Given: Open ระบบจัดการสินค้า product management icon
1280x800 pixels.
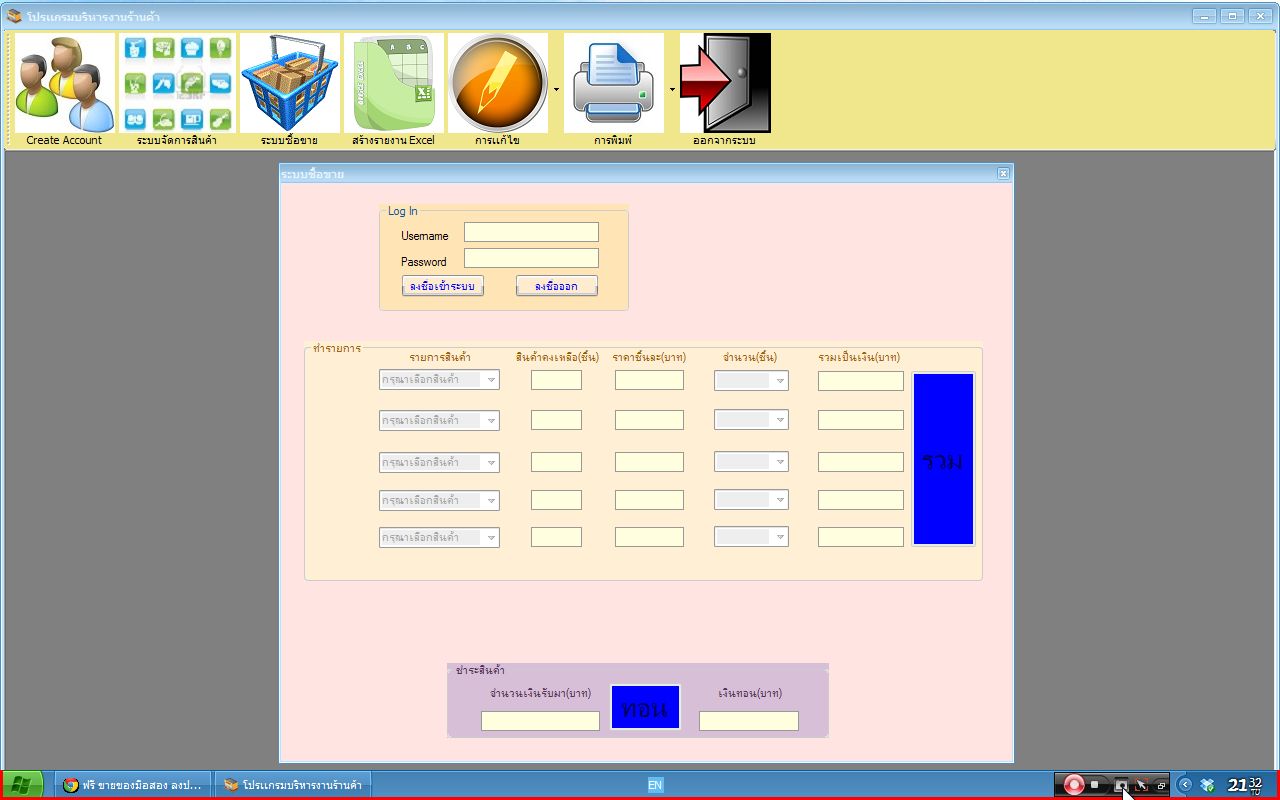Looking at the screenshot, I should [x=177, y=90].
